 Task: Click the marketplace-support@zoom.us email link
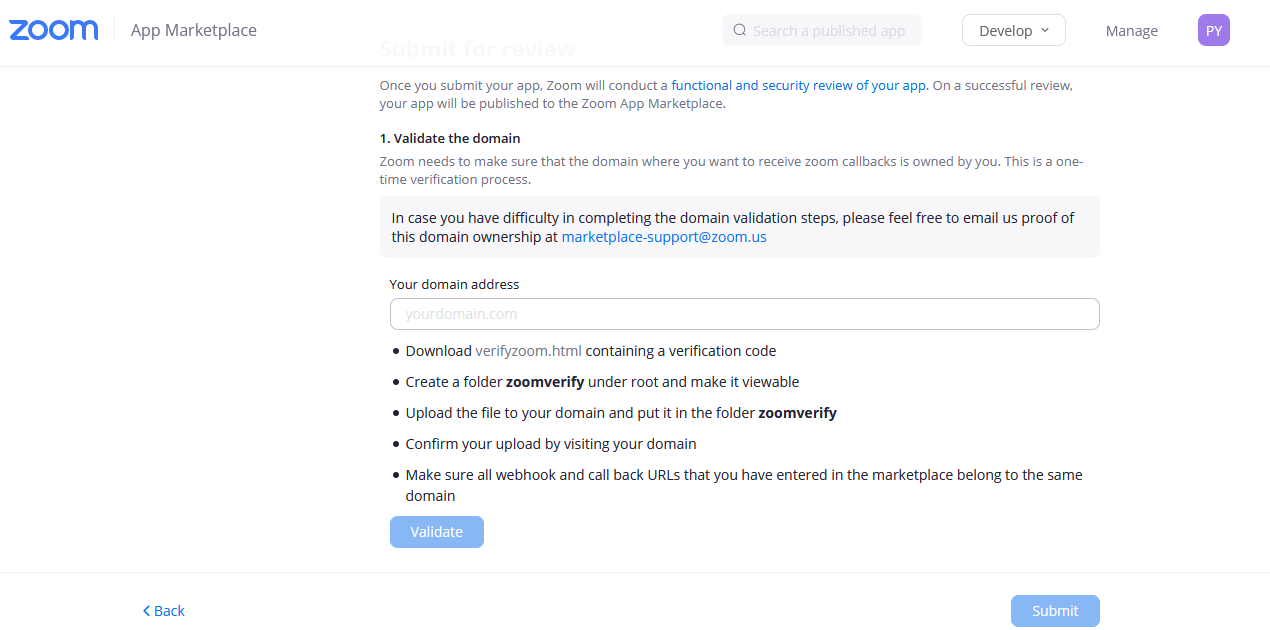point(664,237)
